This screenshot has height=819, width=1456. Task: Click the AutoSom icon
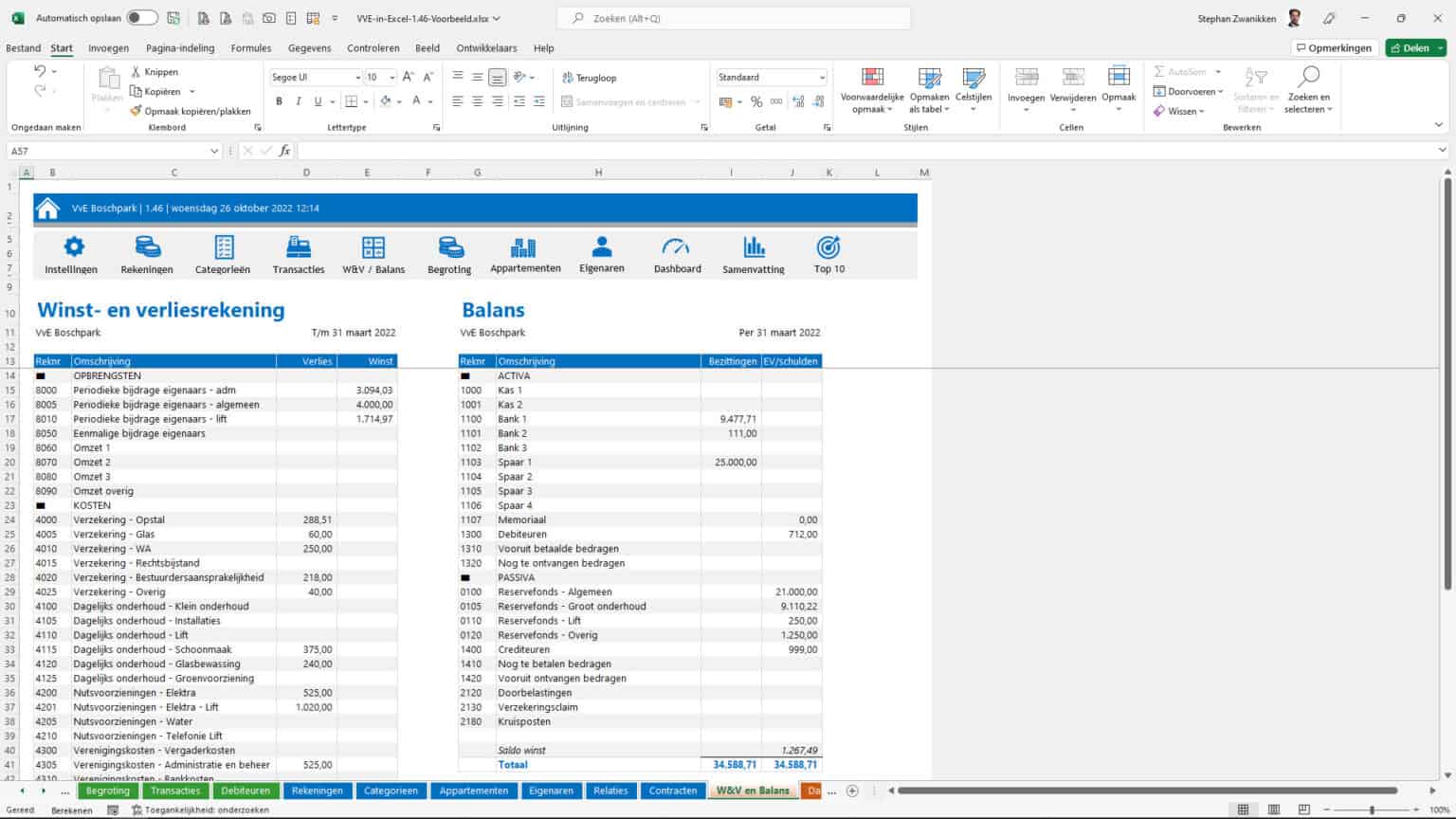click(1185, 71)
